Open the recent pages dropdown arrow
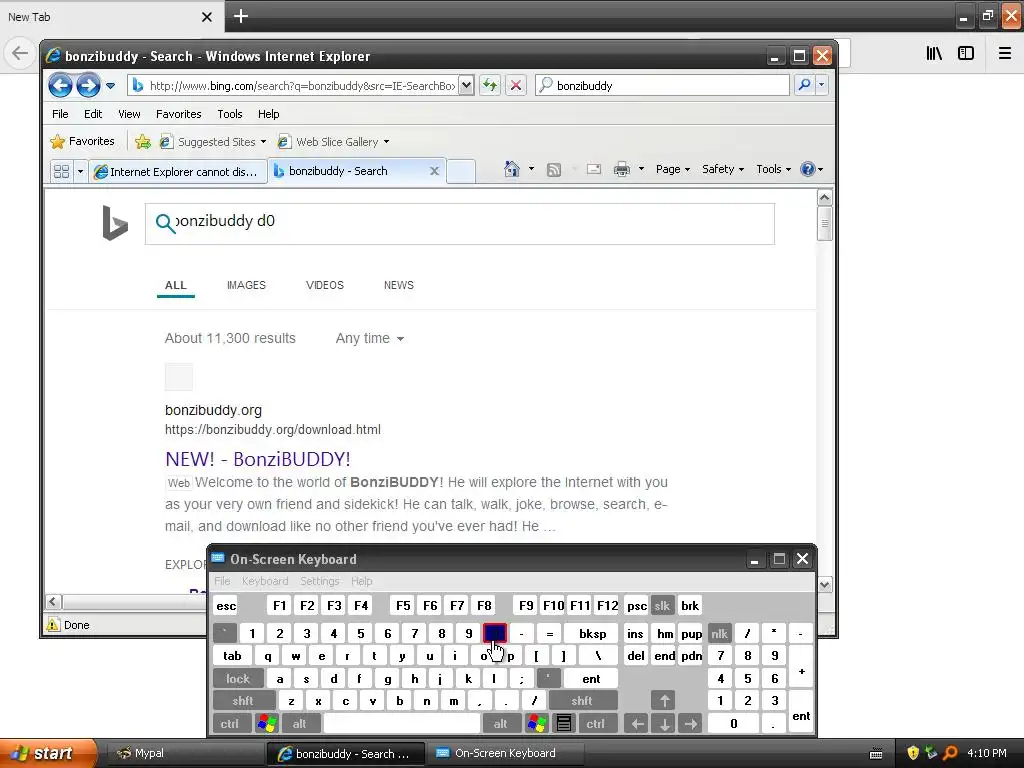The height and width of the screenshot is (768, 1024). (x=110, y=86)
